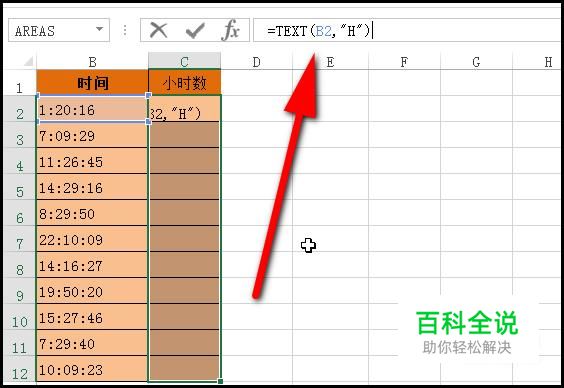Select row 12 header
The width and height of the screenshot is (564, 388).
(x=20, y=369)
